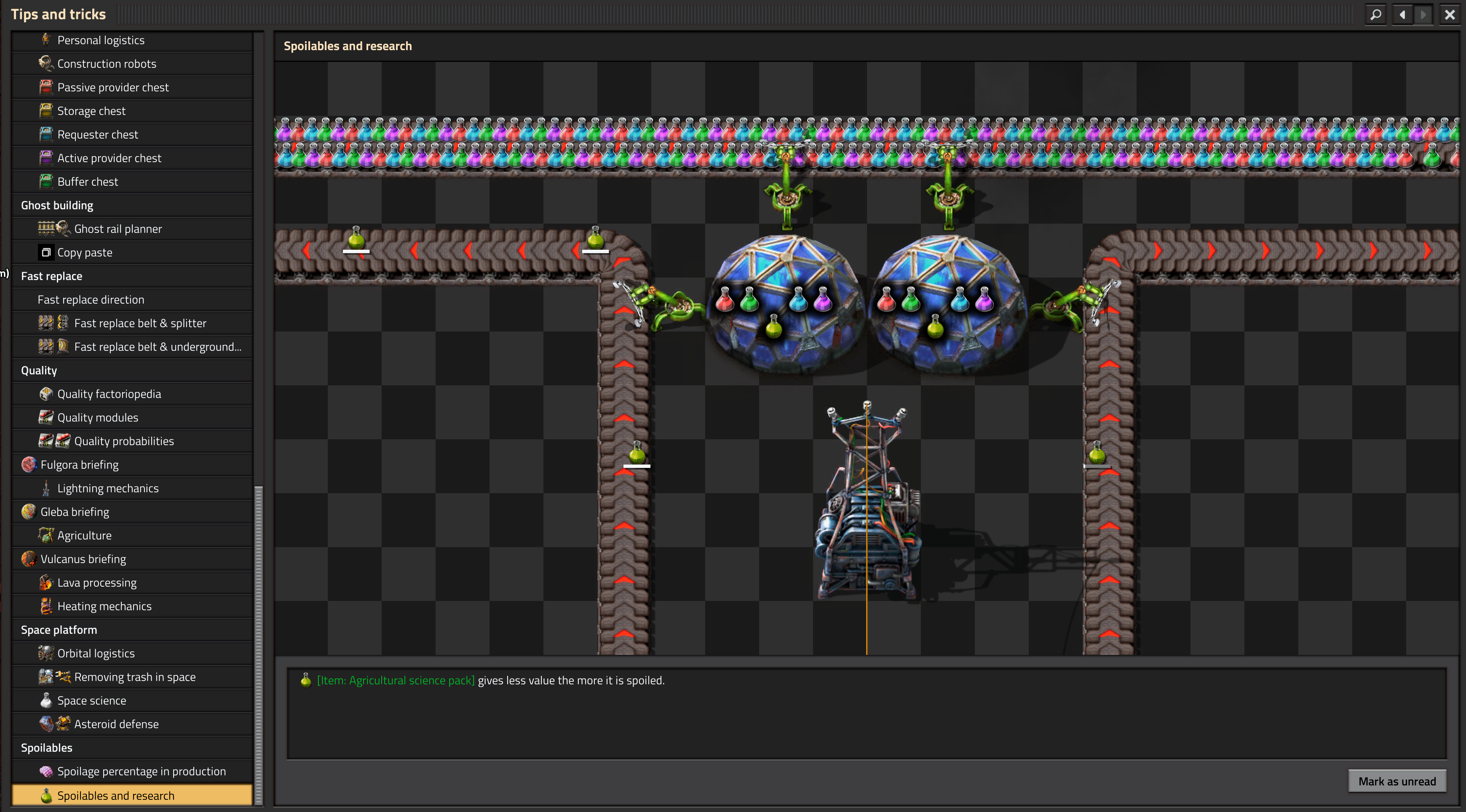1466x812 pixels.
Task: Open the Agricultural science pack item link
Action: click(396, 680)
